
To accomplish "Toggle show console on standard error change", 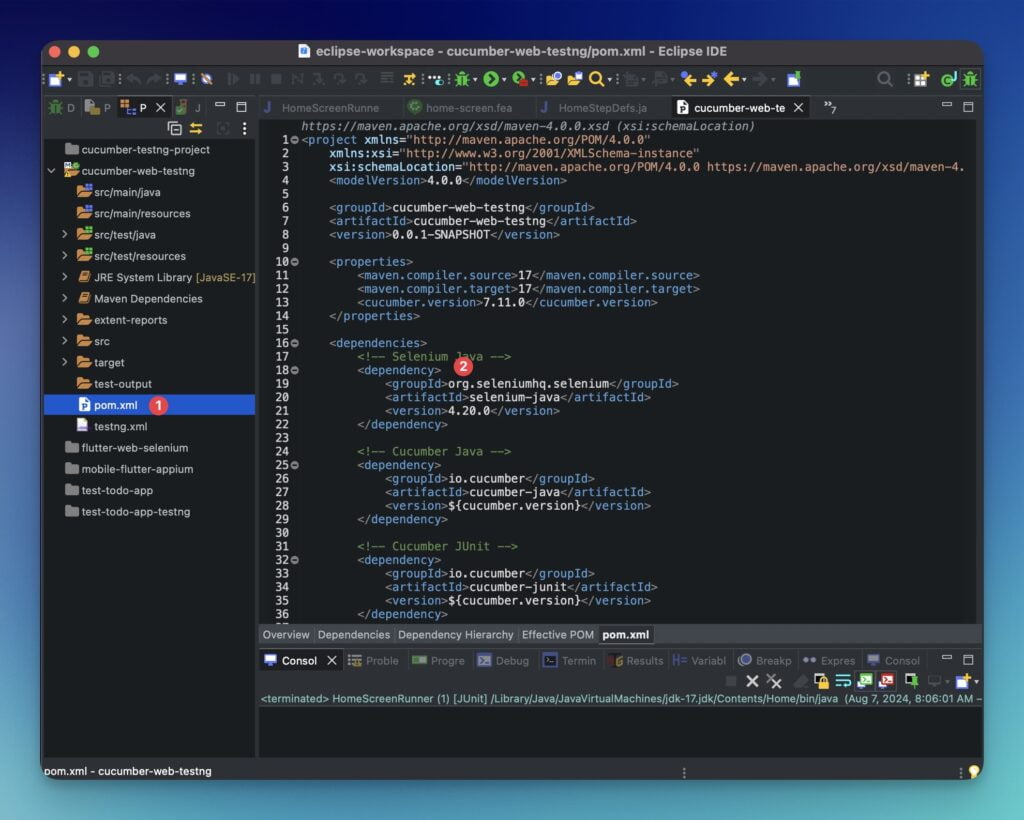I will coord(886,681).
